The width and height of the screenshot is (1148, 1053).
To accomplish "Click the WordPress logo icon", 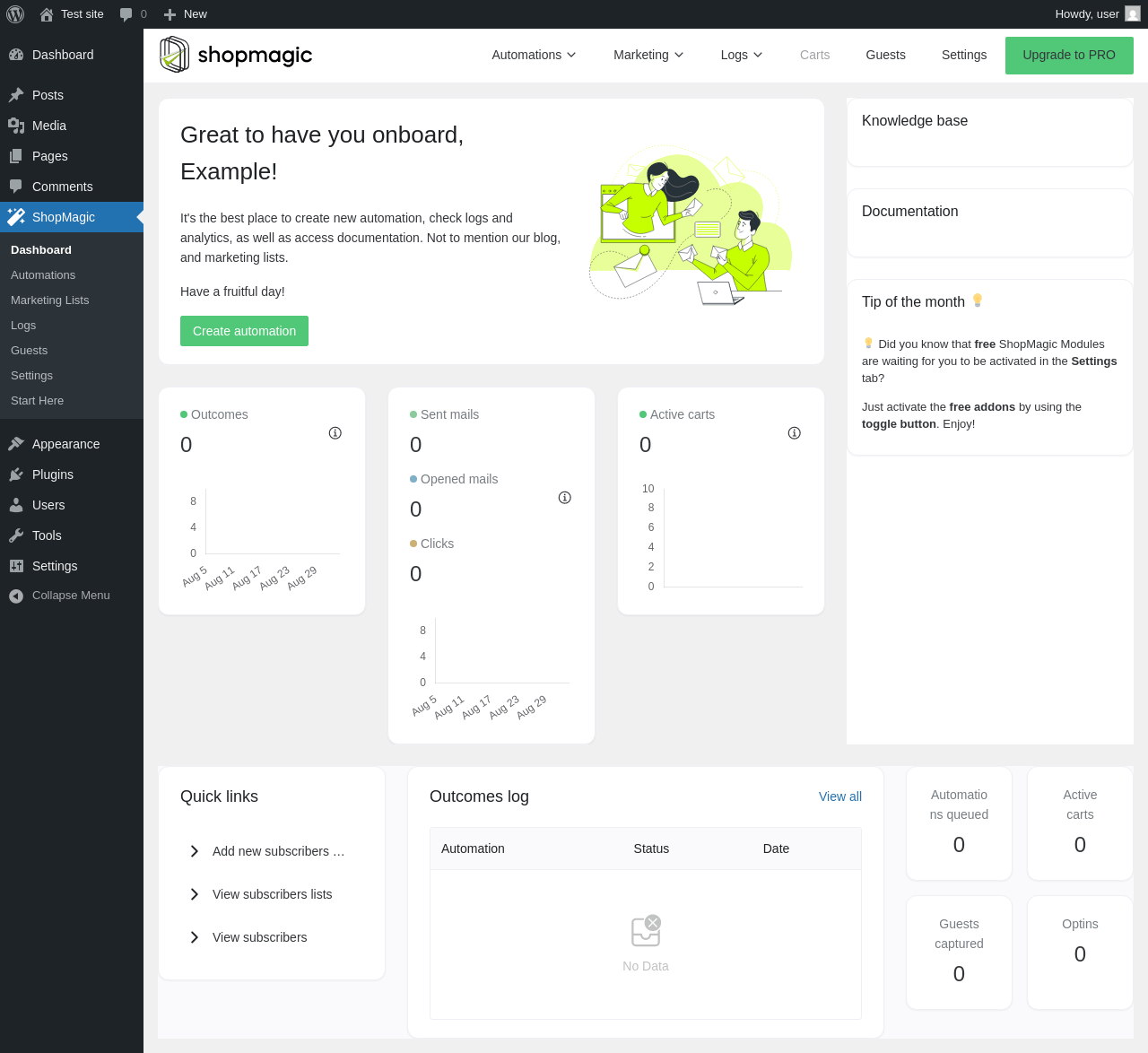I will pos(15,14).
